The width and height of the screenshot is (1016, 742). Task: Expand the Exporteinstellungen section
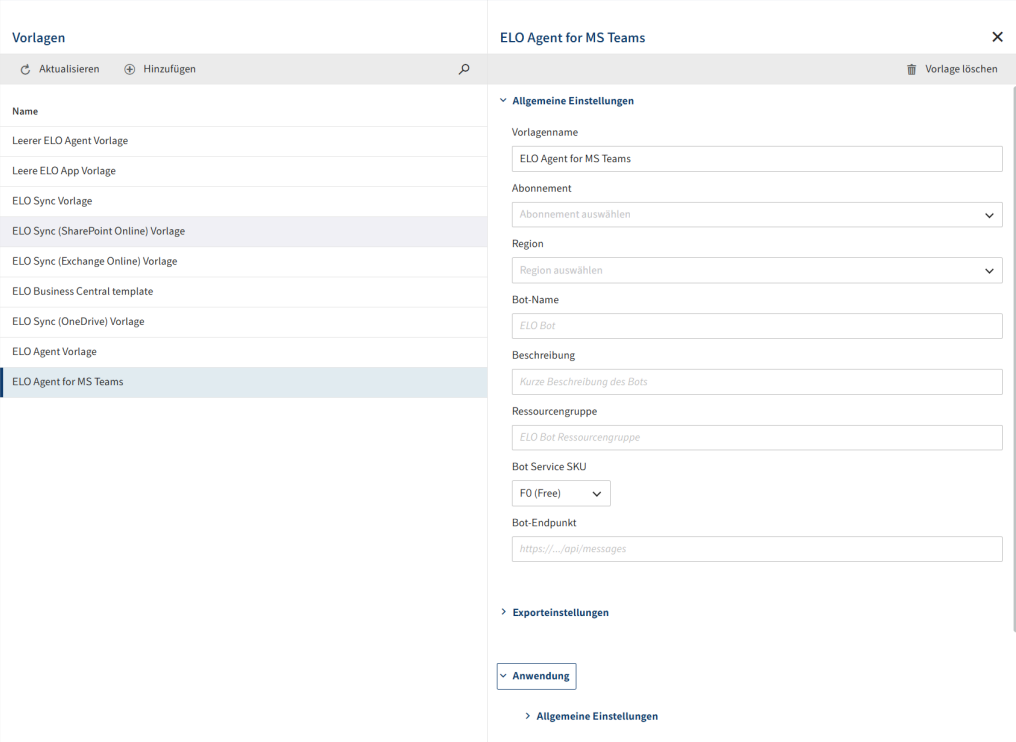click(554, 612)
